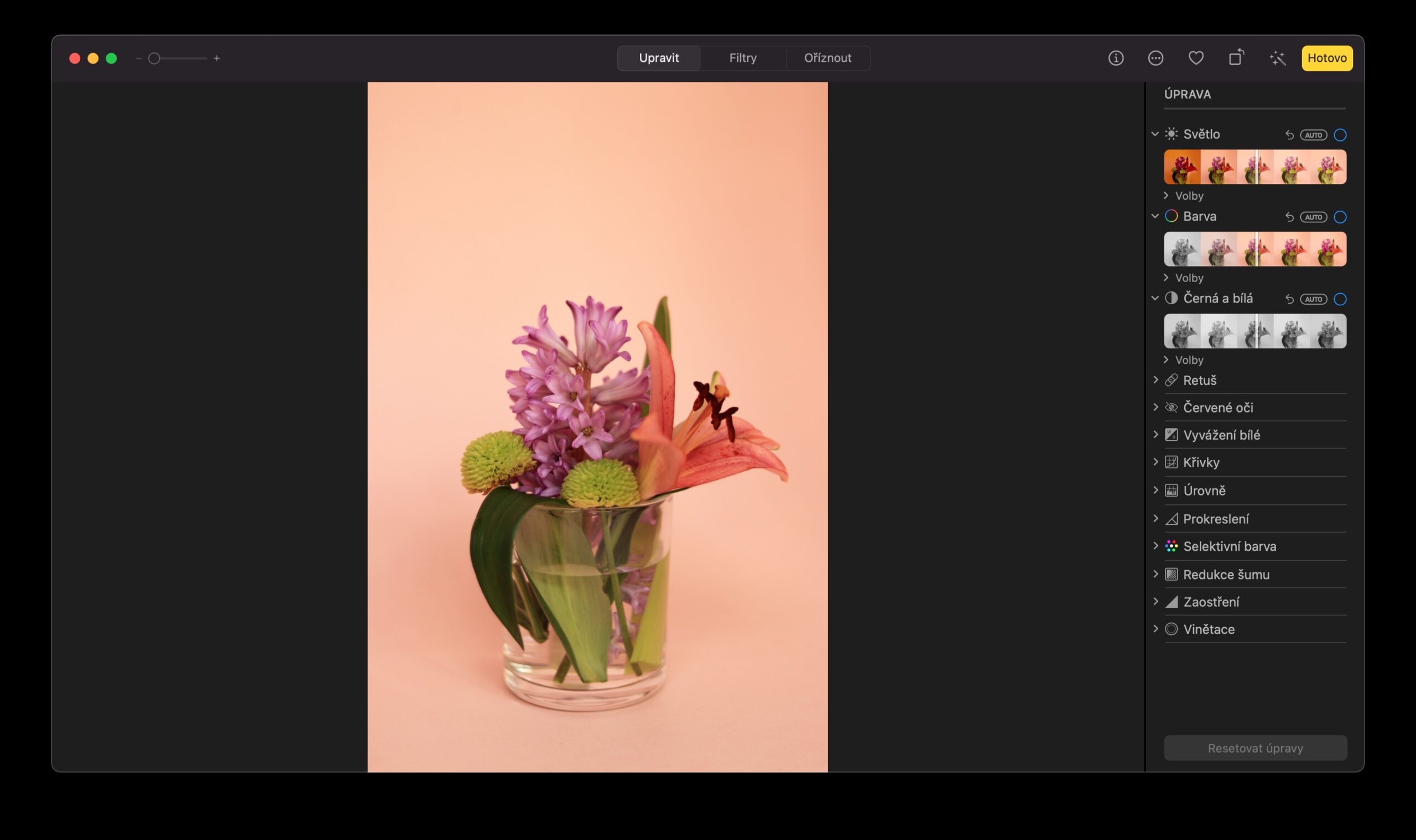1416x840 pixels.
Task: Expand Volby under Černá a bílá
Action: [1188, 359]
